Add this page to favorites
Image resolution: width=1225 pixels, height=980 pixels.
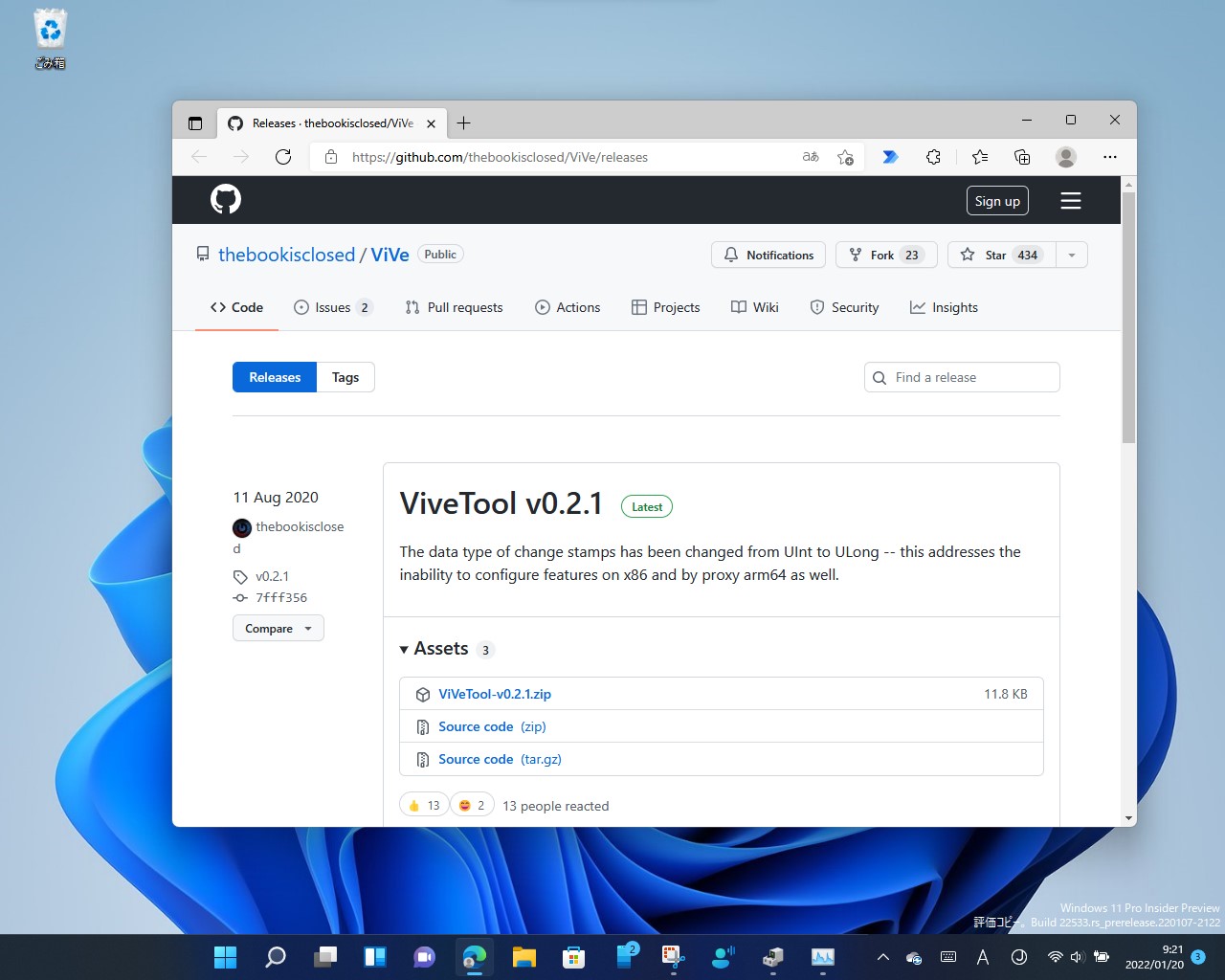coord(846,157)
